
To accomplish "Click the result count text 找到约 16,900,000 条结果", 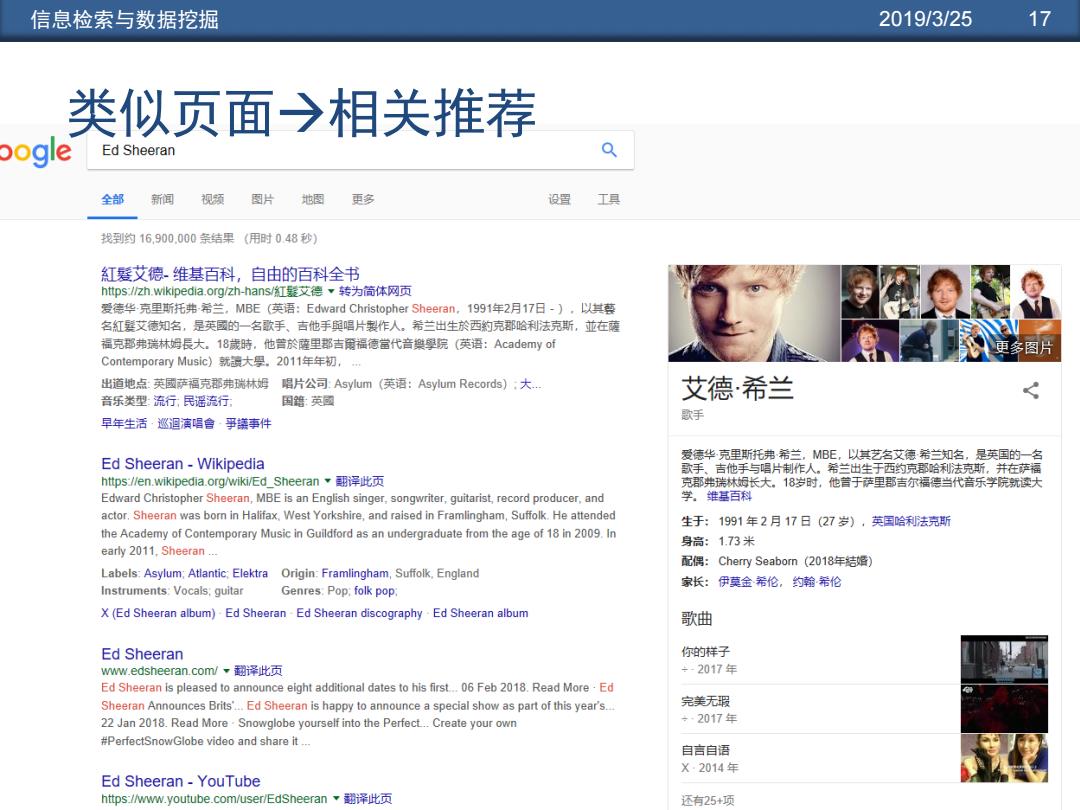I will pos(167,238).
